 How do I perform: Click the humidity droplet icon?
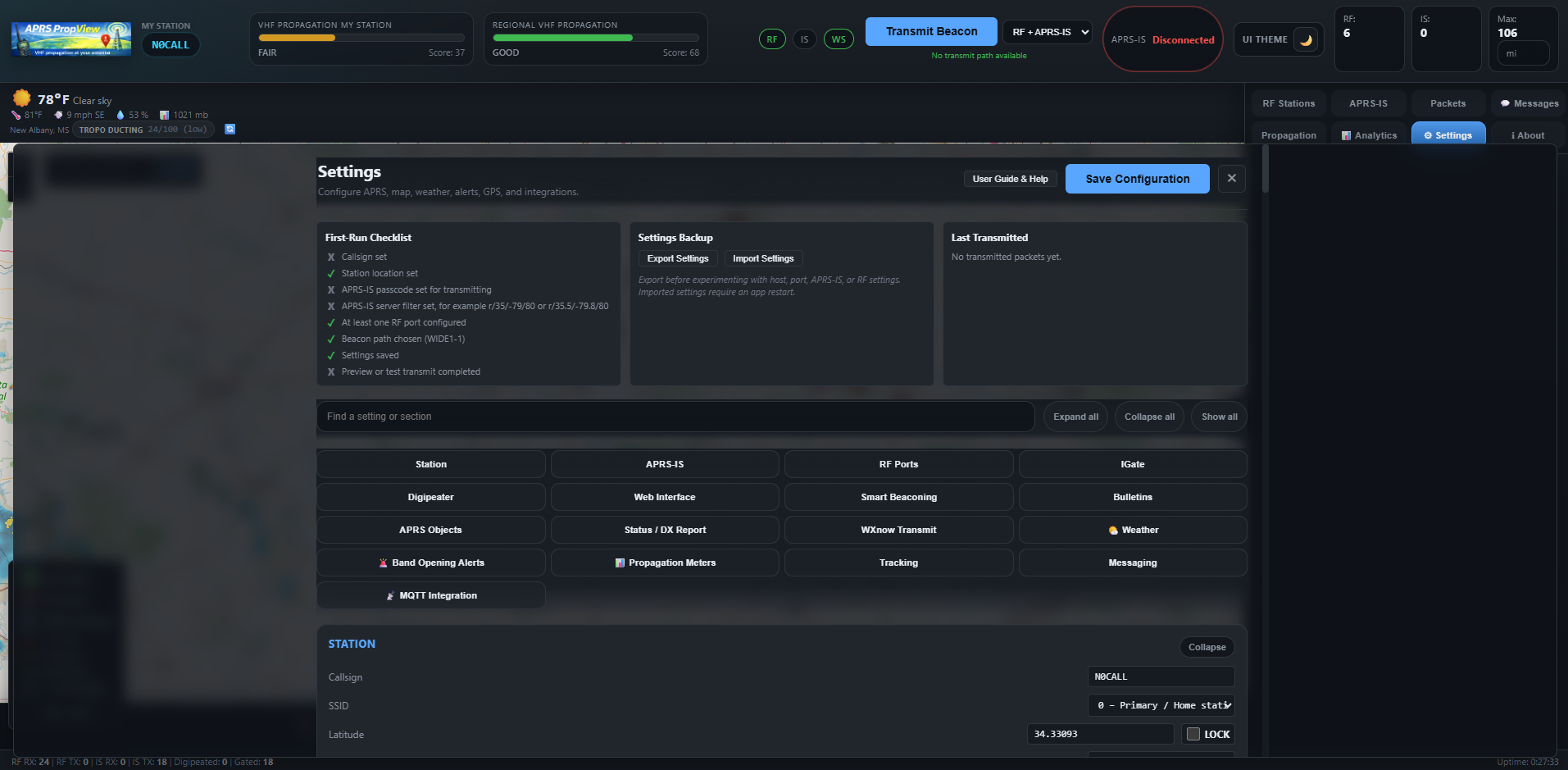pyautogui.click(x=120, y=115)
